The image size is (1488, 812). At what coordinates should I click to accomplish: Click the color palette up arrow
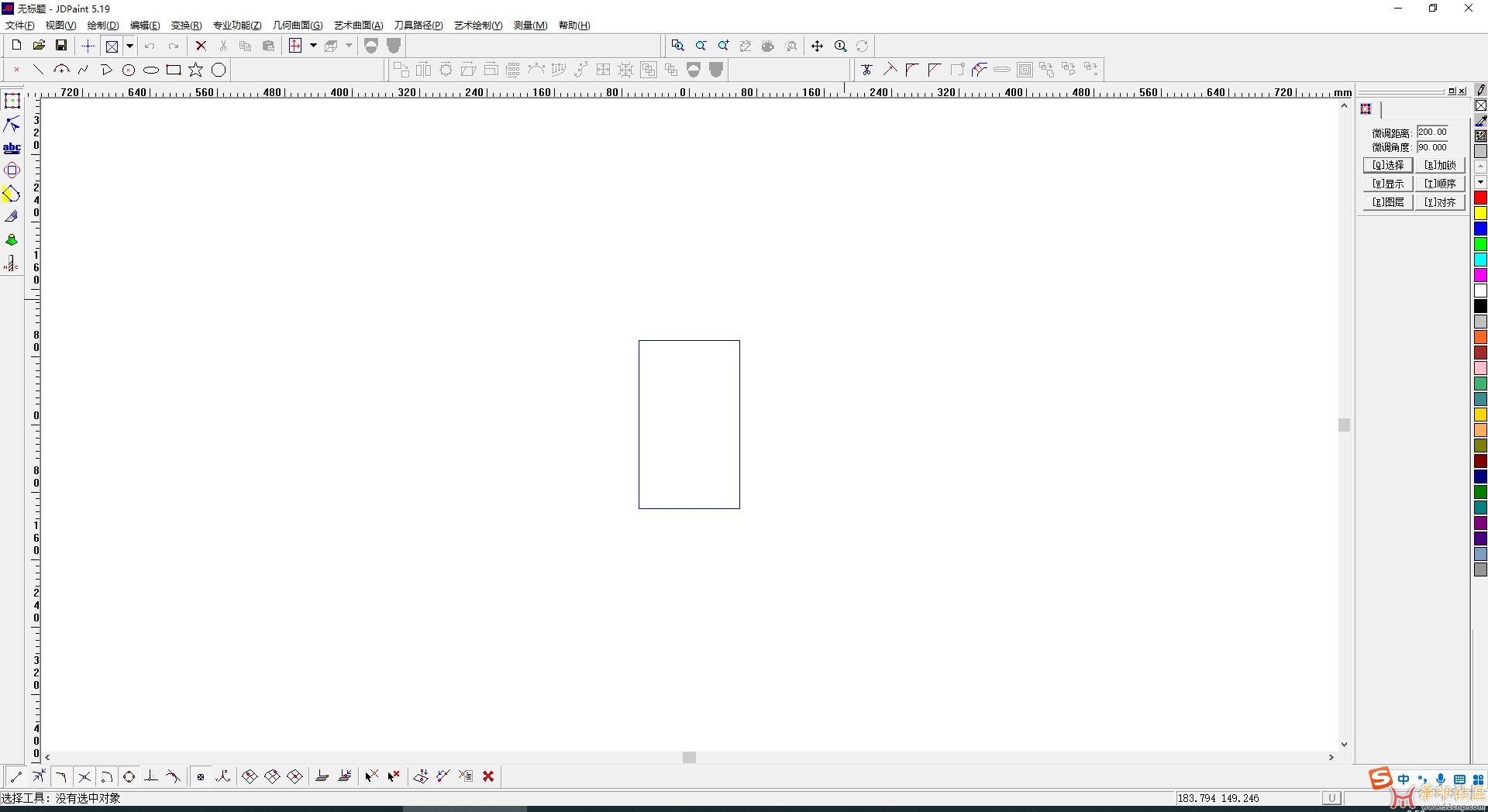click(1480, 167)
